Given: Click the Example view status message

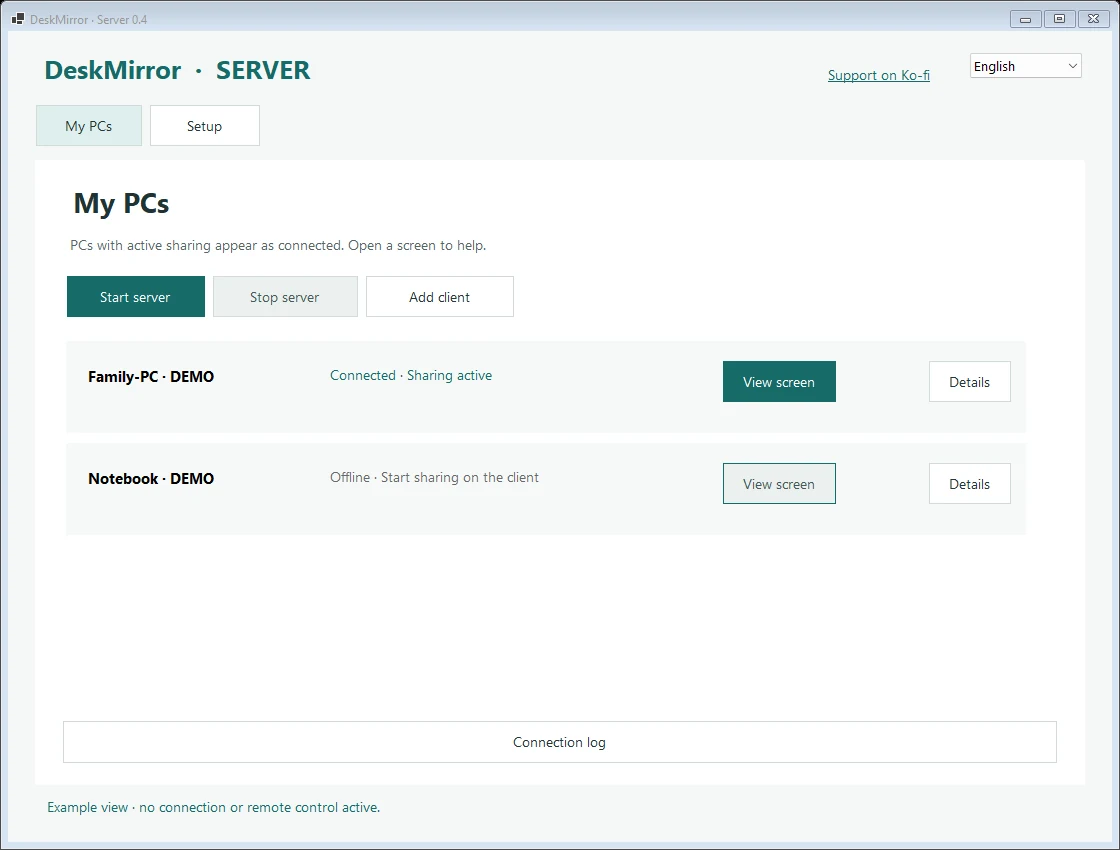Looking at the screenshot, I should click(214, 807).
